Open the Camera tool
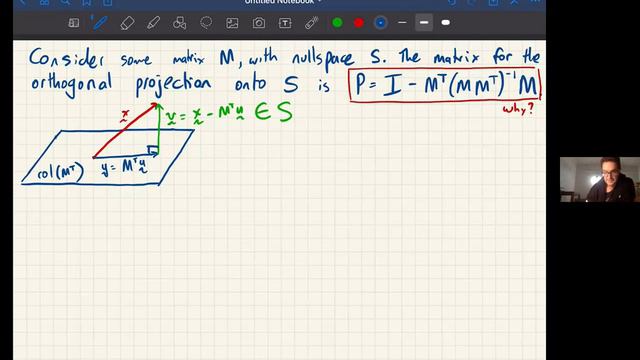This screenshot has height=360, width=640. 258,23
